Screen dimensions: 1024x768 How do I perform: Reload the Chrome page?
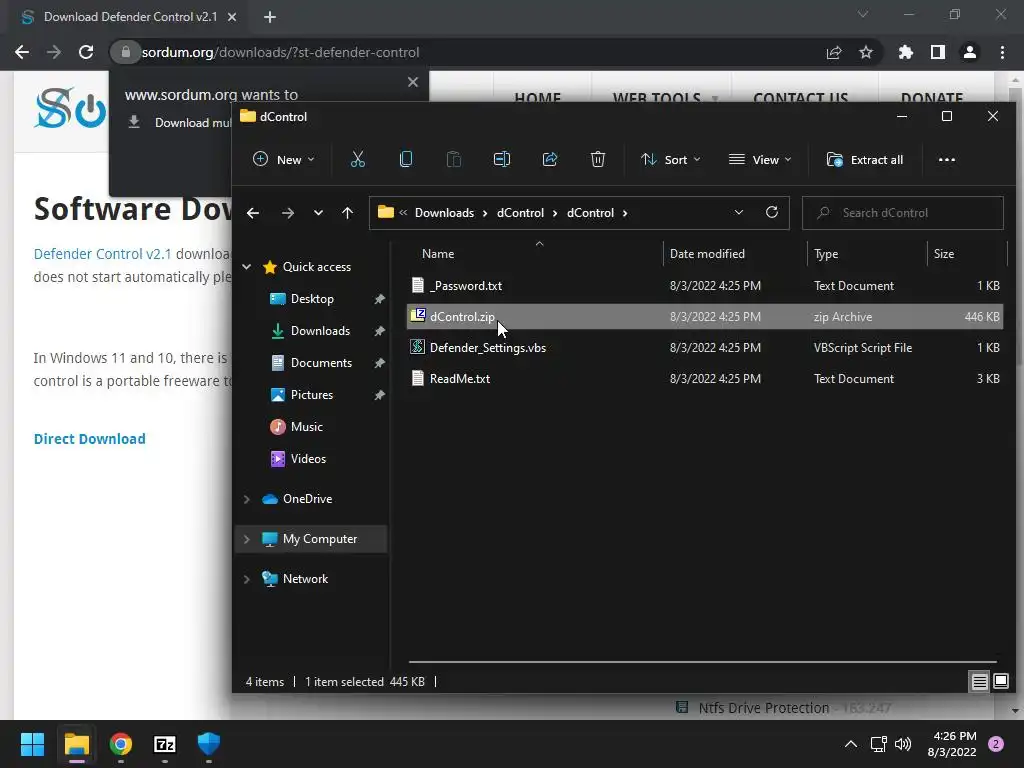coord(86,52)
